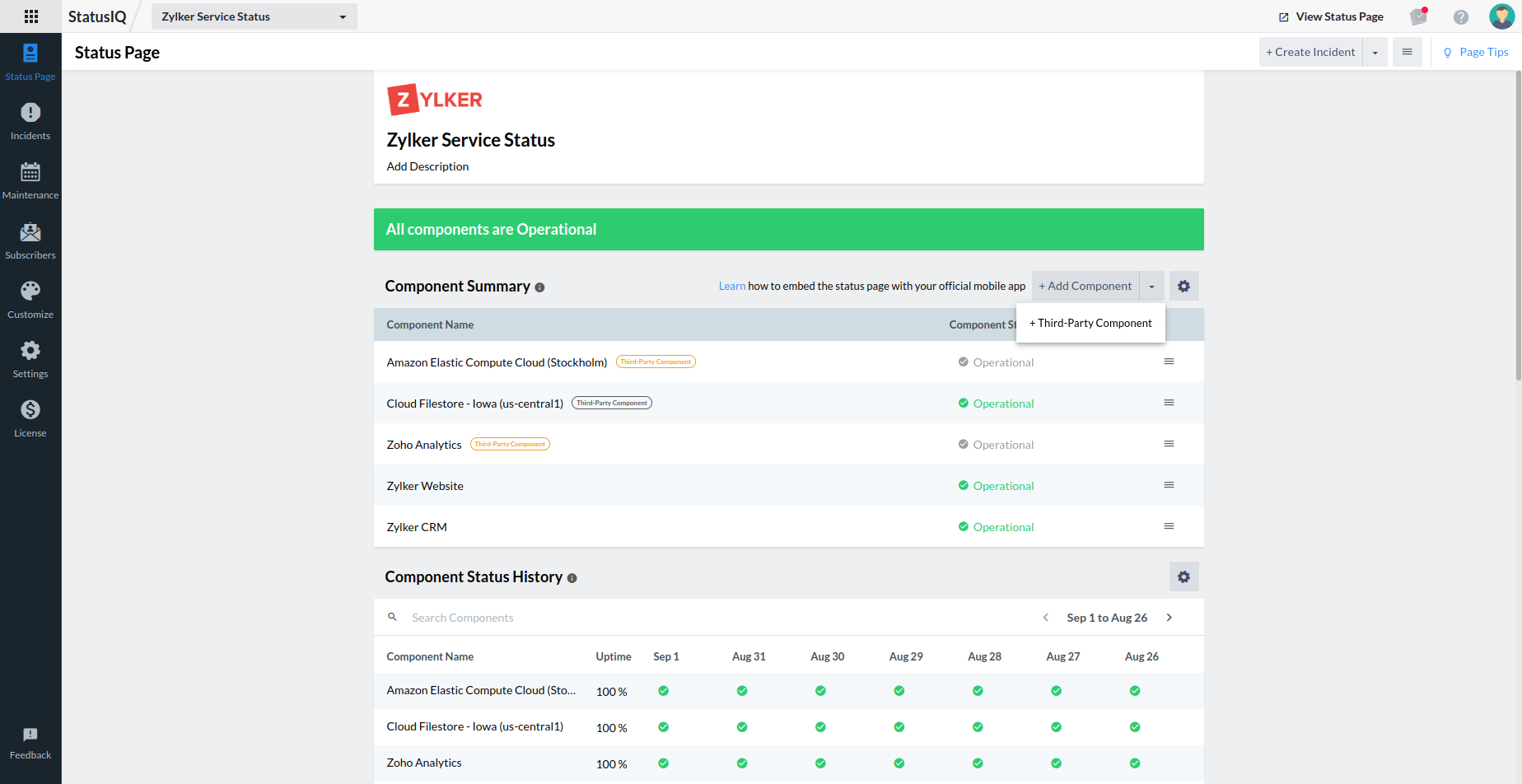Open Component Summary settings gear
This screenshot has width=1522, height=784.
(1184, 286)
